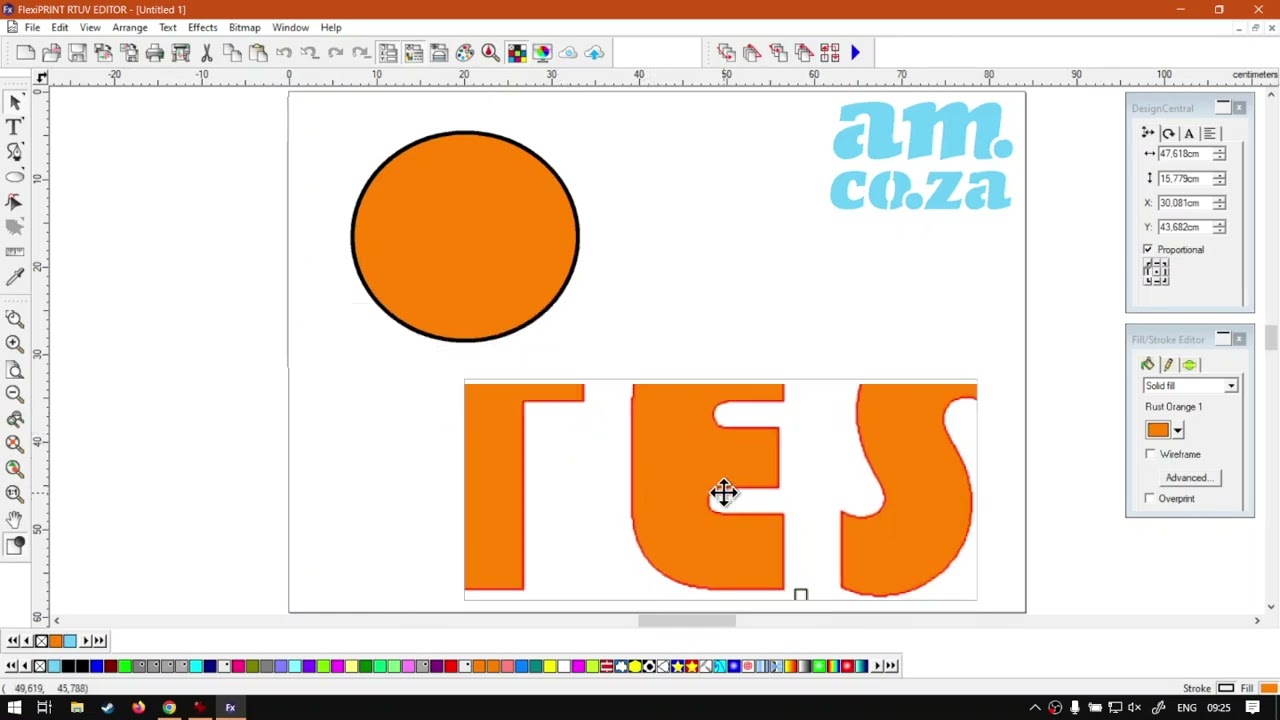1280x720 pixels.
Task: Open the Windows Start button
Action: tap(14, 708)
